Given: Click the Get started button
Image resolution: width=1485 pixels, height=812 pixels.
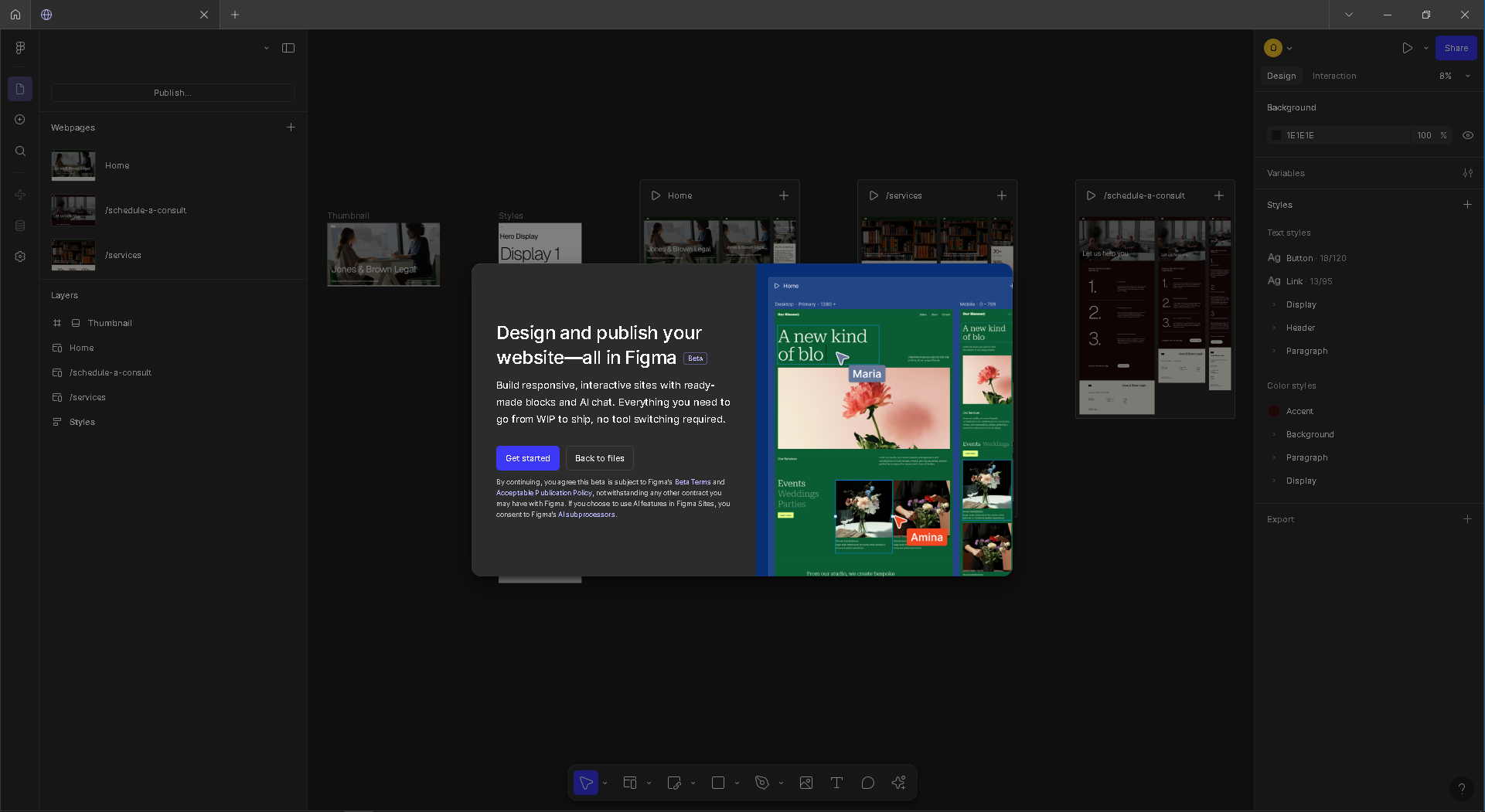Looking at the screenshot, I should click(527, 458).
